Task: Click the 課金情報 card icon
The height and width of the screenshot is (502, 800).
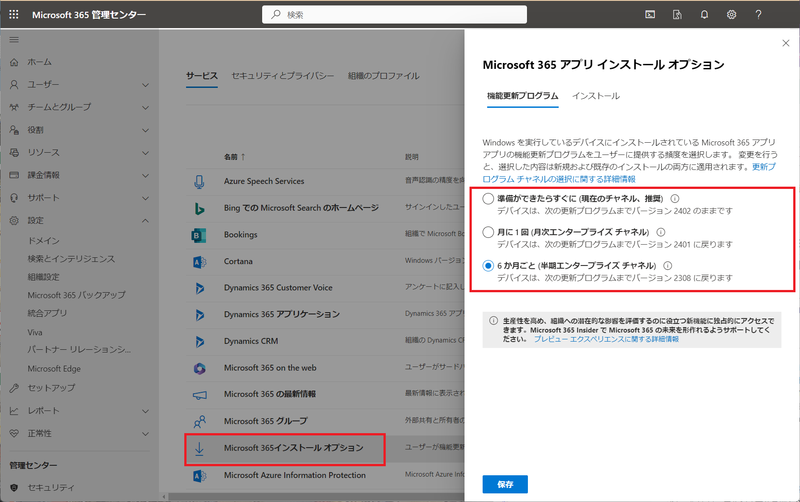Action: tap(14, 175)
